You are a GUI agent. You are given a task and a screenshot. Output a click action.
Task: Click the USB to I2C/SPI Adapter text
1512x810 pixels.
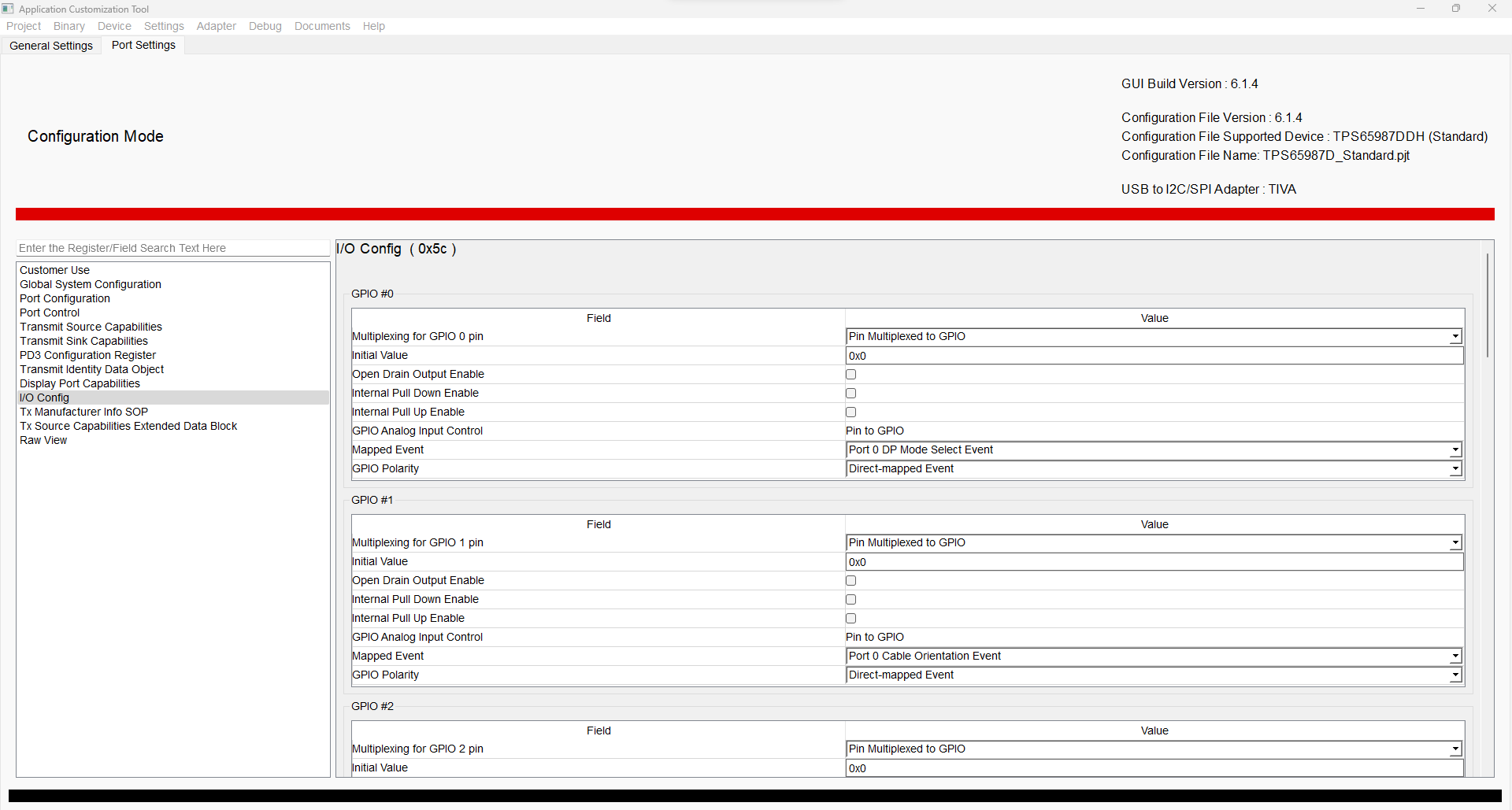click(x=1209, y=189)
